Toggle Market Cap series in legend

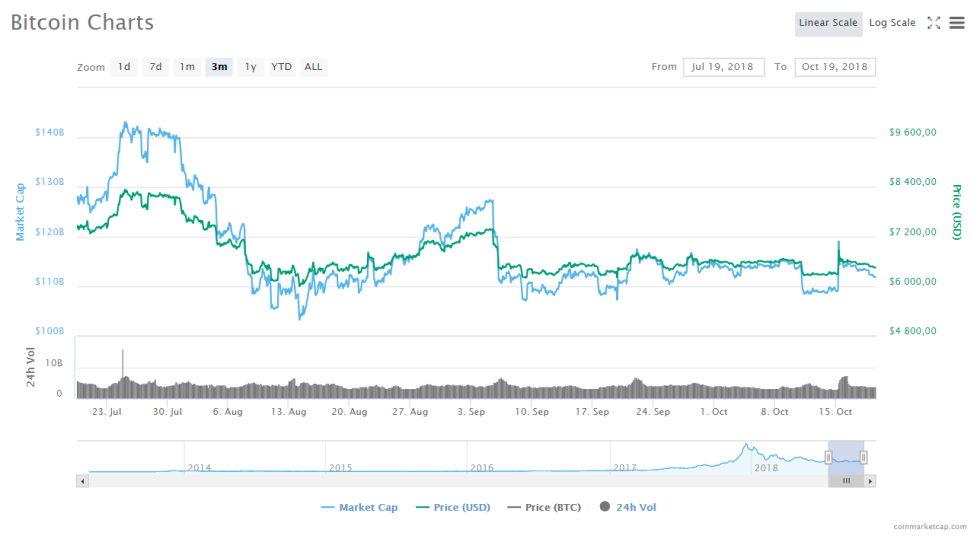point(359,508)
